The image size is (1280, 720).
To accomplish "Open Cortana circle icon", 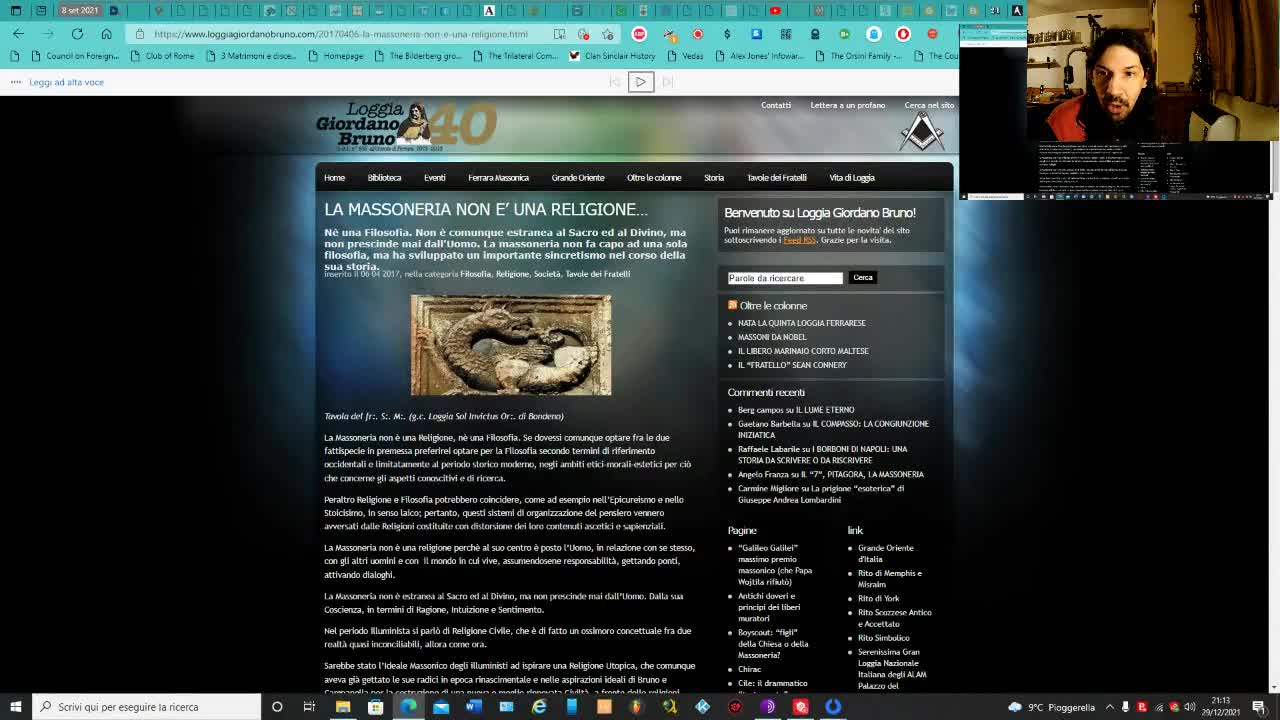I will pyautogui.click(x=277, y=707).
